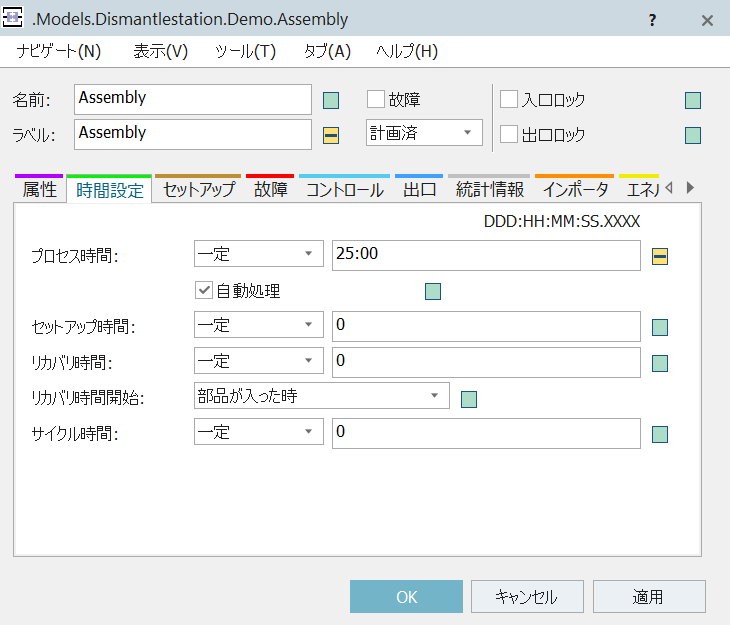Toggle inheritance square beside 入口ロック

(693, 100)
